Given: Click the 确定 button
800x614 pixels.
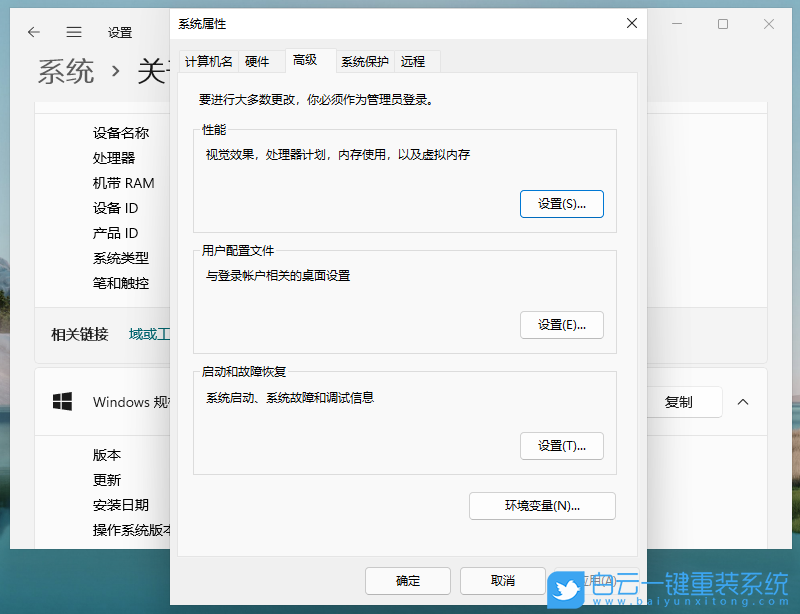Looking at the screenshot, I should coord(407,580).
